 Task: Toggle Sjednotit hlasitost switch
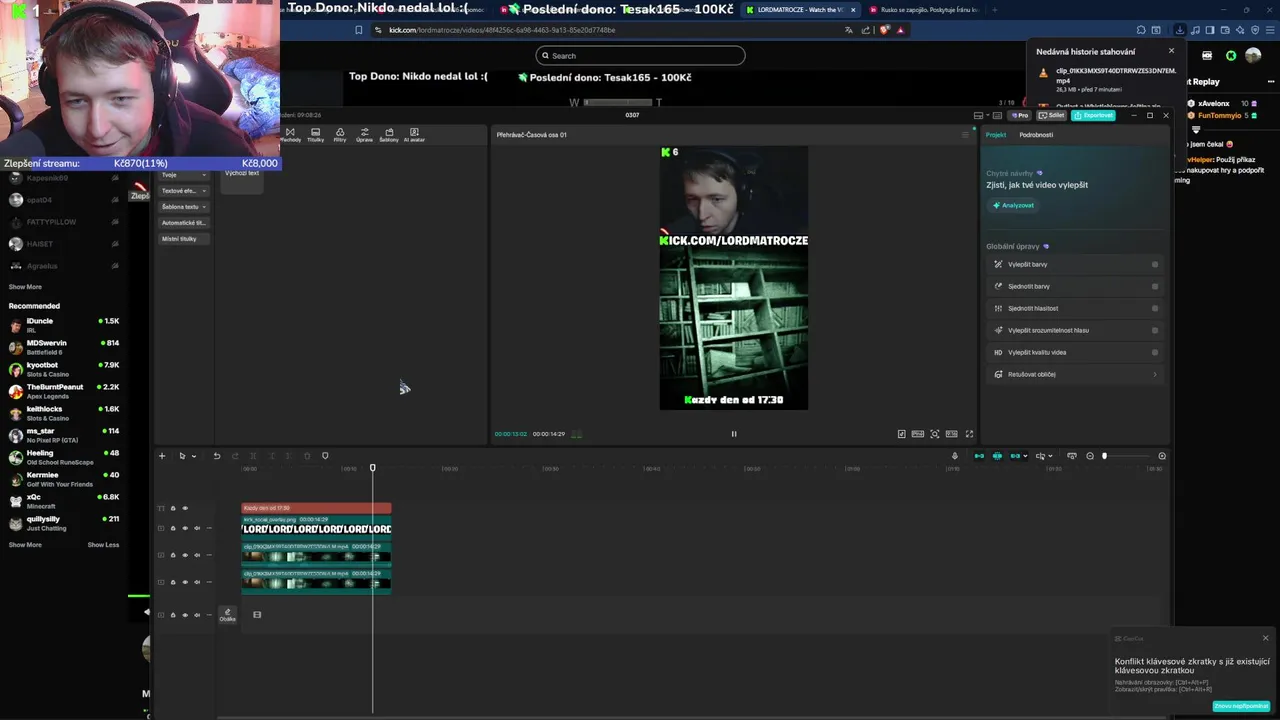pyautogui.click(x=1155, y=309)
